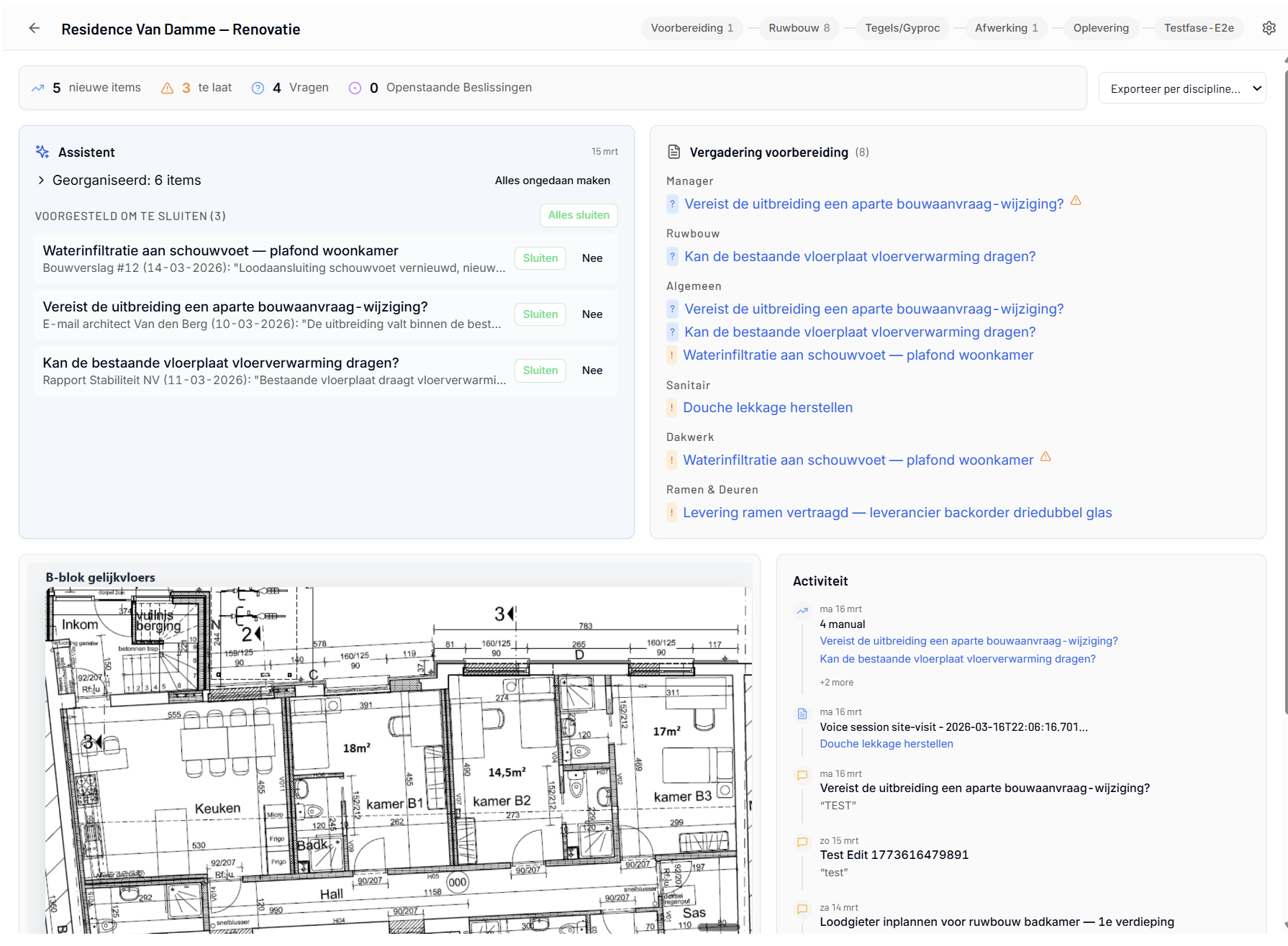
Task: Click the Openstaande Beslissingen circle icon
Action: point(355,87)
